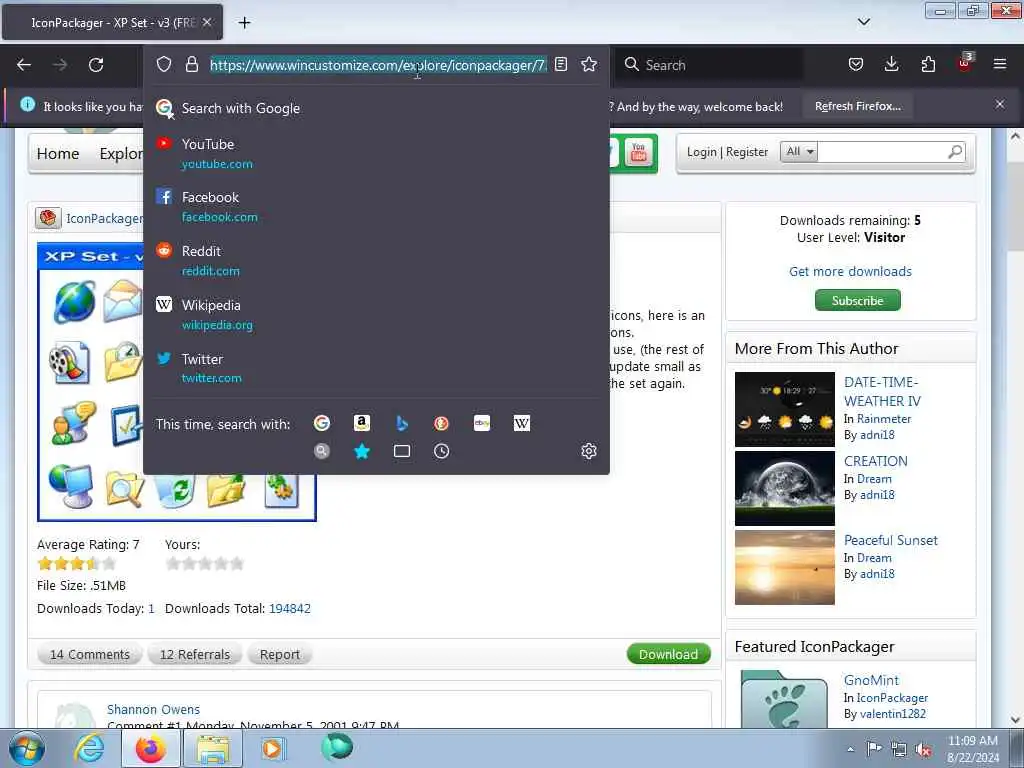The width and height of the screenshot is (1024, 768).
Task: Reload the current page
Action: pos(96,65)
